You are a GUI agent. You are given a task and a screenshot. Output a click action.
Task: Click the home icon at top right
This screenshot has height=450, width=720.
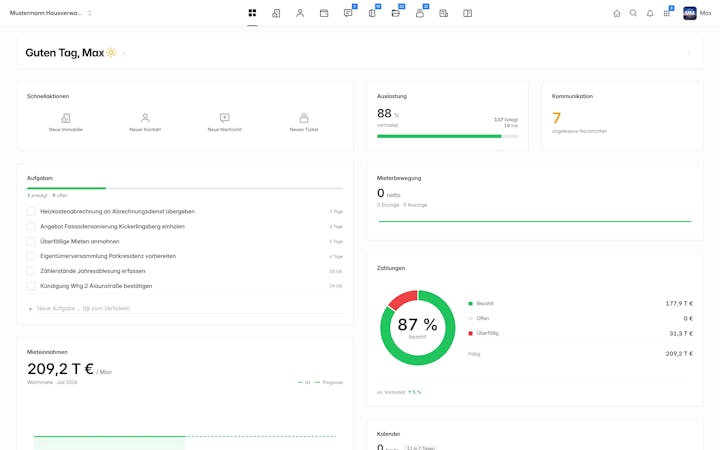pyautogui.click(x=617, y=13)
